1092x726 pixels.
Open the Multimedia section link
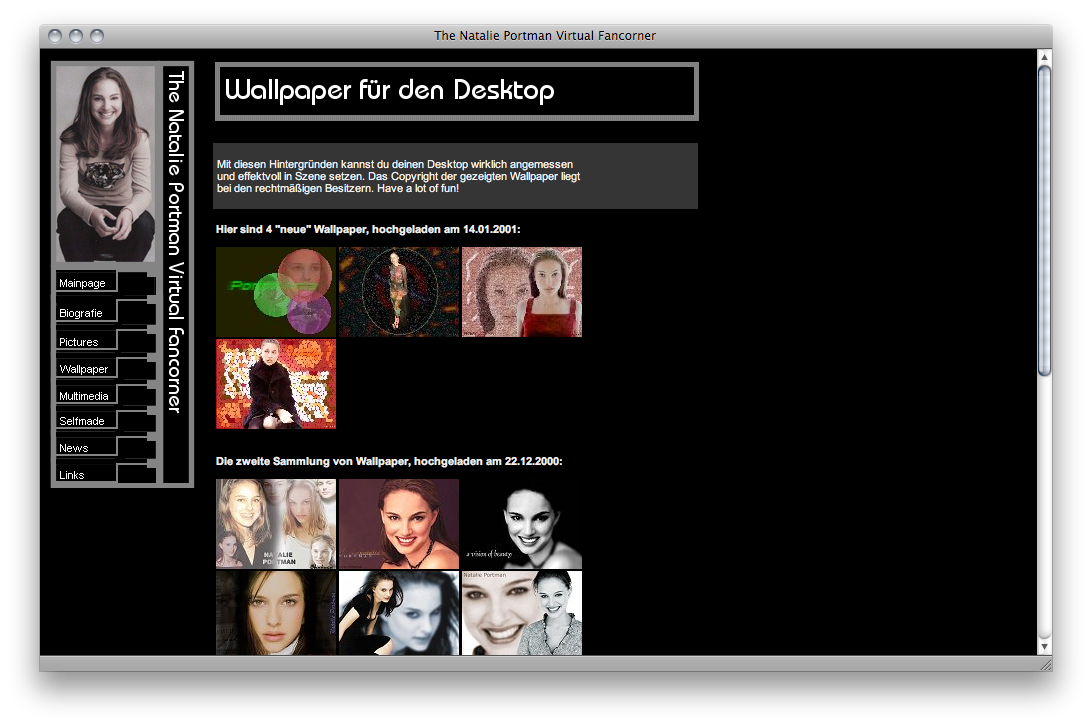(85, 396)
